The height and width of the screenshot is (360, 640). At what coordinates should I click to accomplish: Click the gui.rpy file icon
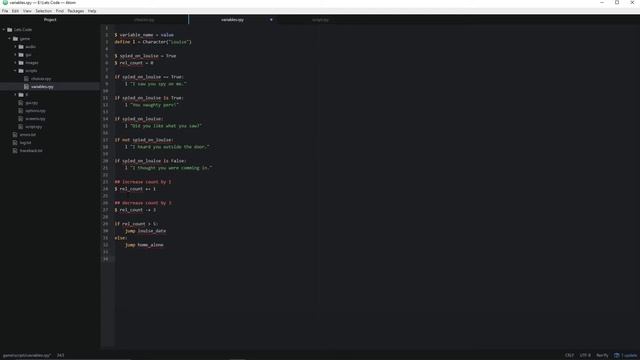pos(21,103)
